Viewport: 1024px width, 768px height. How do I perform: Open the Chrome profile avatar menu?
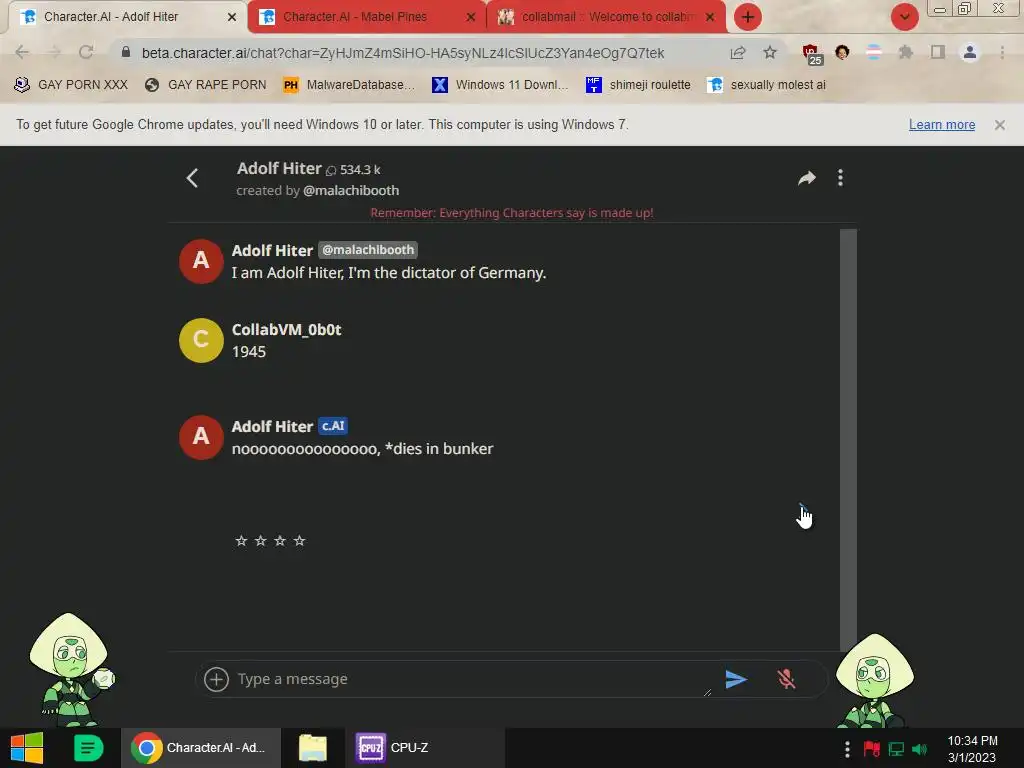tap(970, 52)
